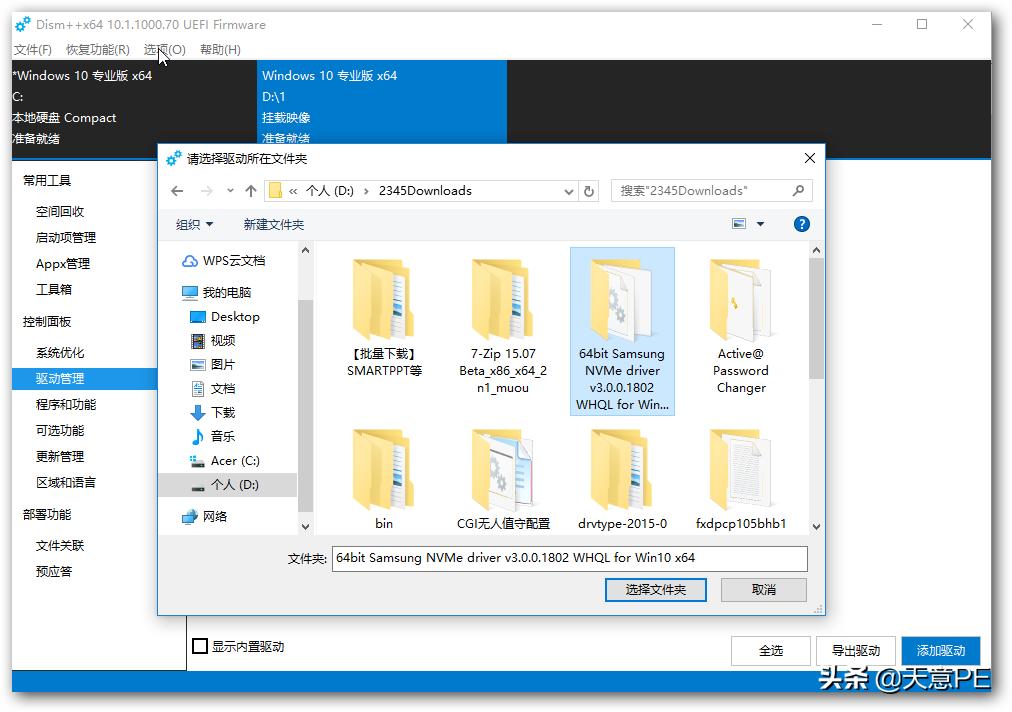Navigate up one level with the up arrow
1012x712 pixels.
[x=250, y=190]
